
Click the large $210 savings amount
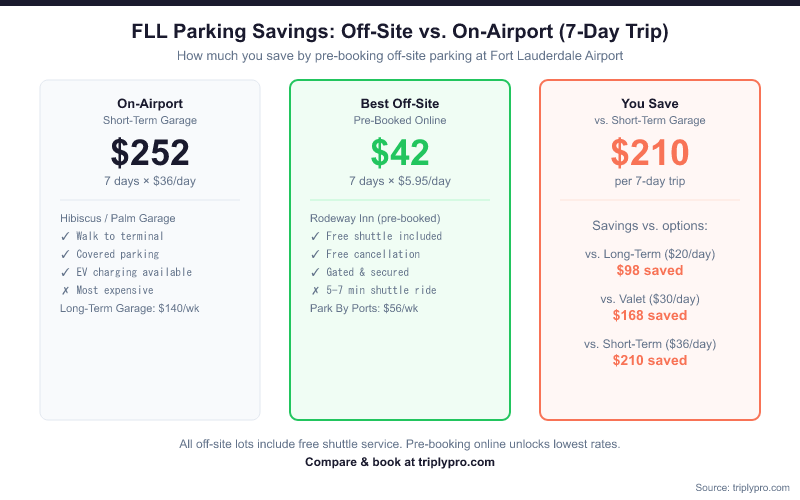650,153
